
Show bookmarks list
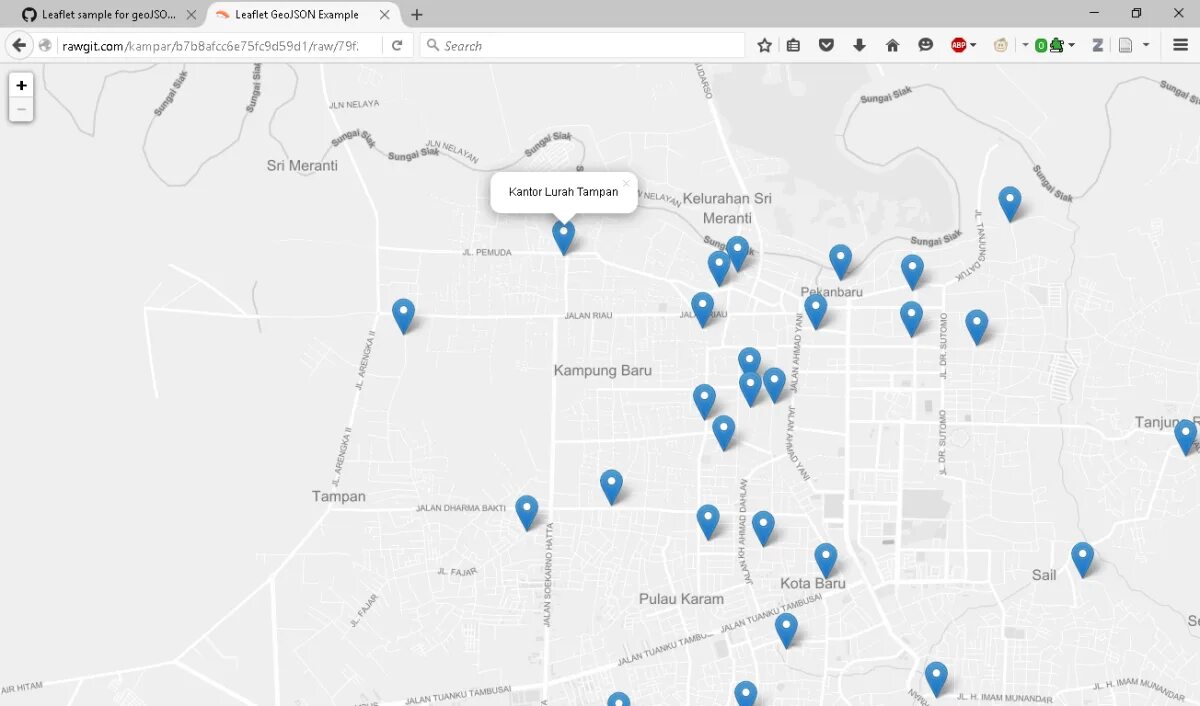click(x=793, y=45)
